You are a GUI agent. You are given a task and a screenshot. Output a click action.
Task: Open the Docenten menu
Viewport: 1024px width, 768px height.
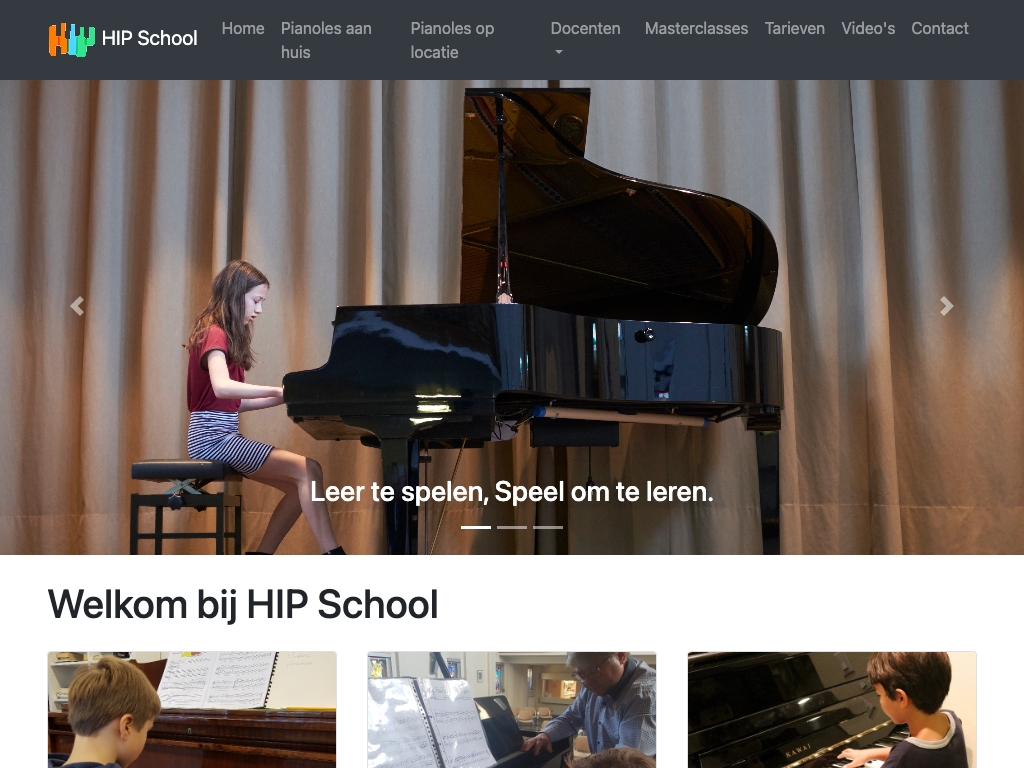[586, 29]
